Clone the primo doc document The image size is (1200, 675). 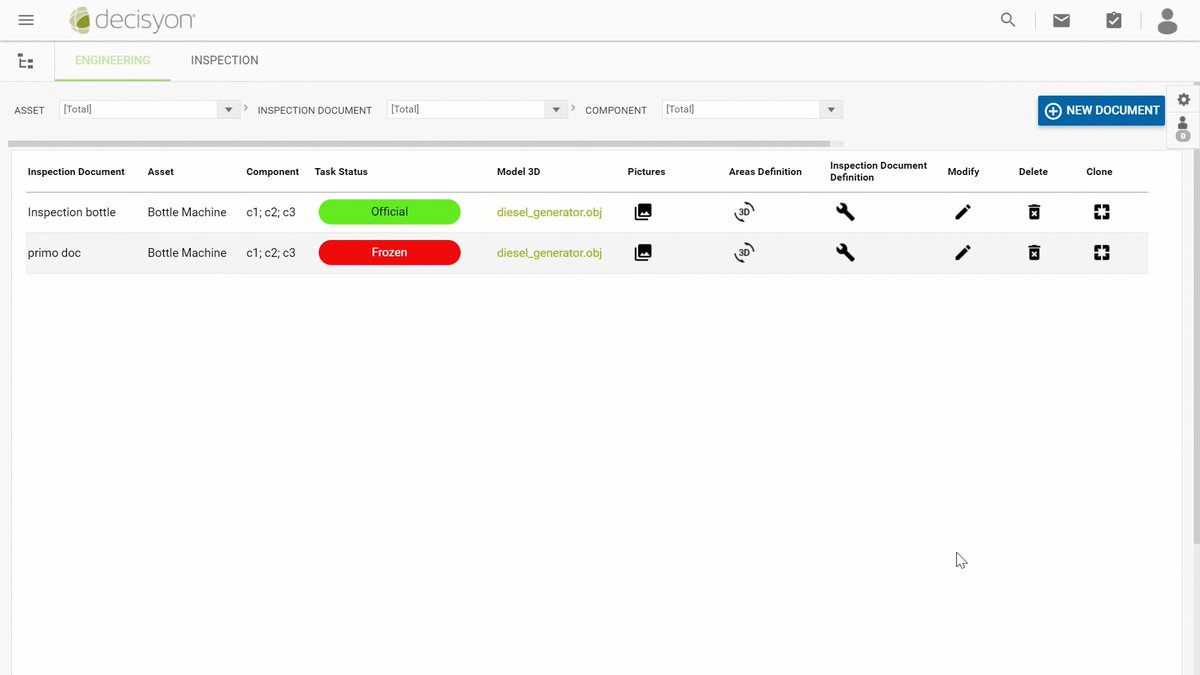pos(1102,253)
